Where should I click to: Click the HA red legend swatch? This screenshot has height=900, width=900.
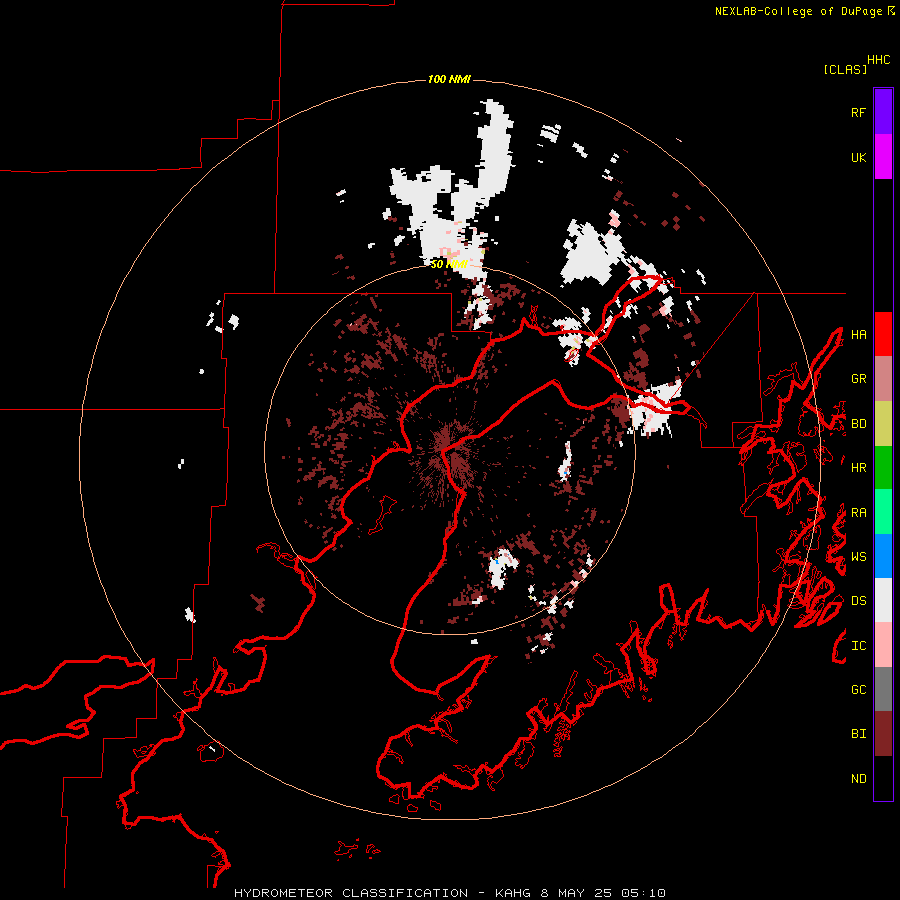tap(883, 334)
